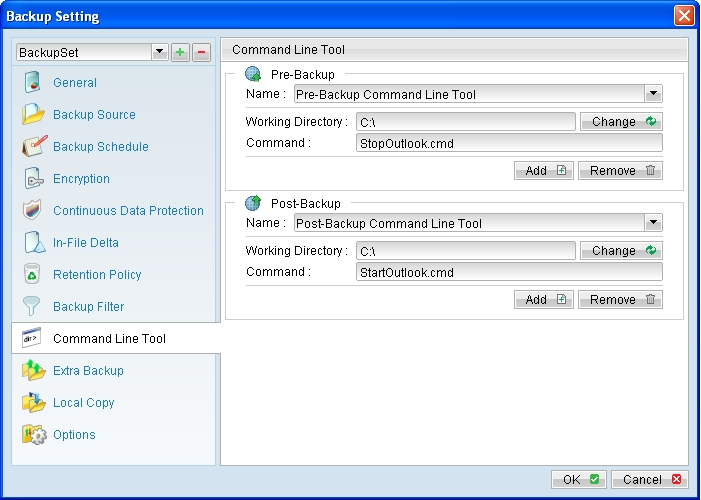Select the Options gear icon
Image resolution: width=701 pixels, height=500 pixels.
point(34,434)
